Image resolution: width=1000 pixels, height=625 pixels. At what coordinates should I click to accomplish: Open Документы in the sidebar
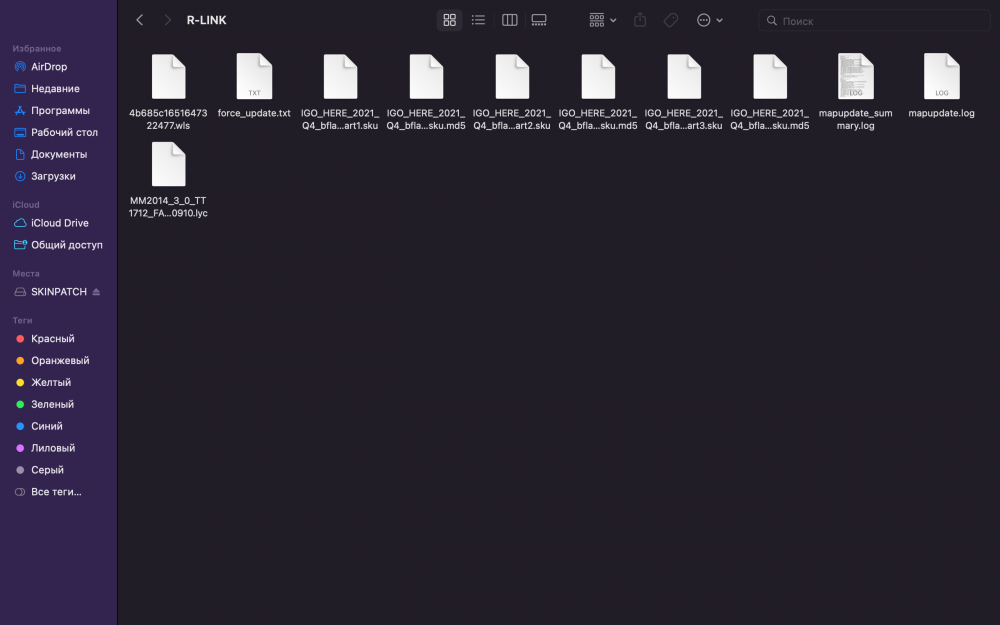[x=59, y=154]
